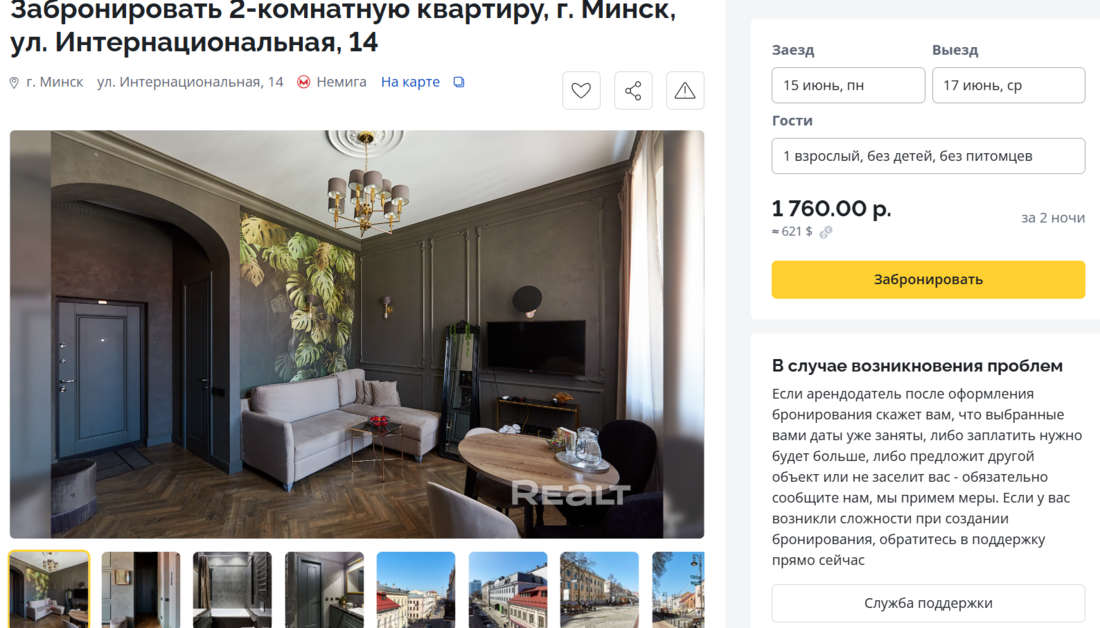
Task: Click the main living room photo
Action: pyautogui.click(x=357, y=334)
